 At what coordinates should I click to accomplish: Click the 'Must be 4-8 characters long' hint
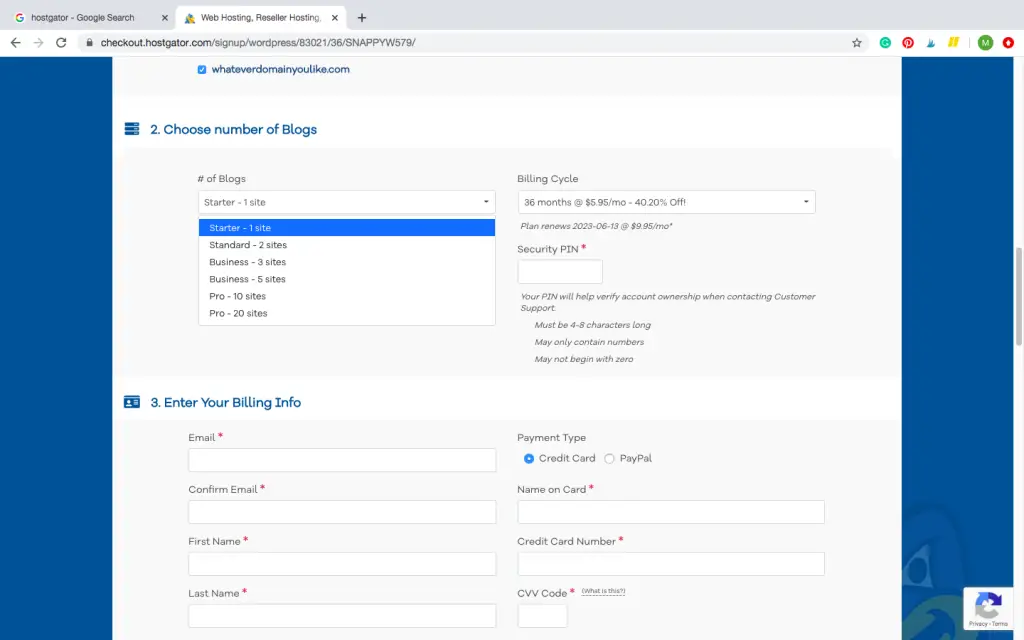tap(592, 325)
